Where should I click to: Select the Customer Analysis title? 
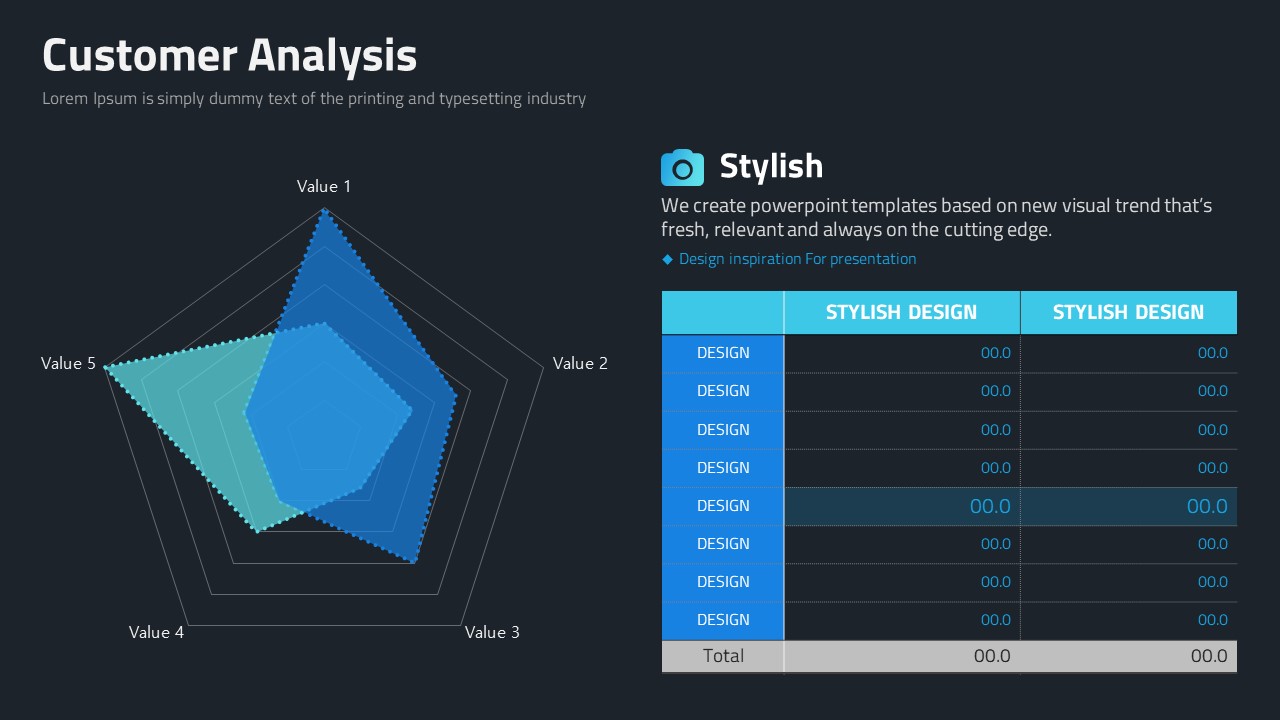229,55
